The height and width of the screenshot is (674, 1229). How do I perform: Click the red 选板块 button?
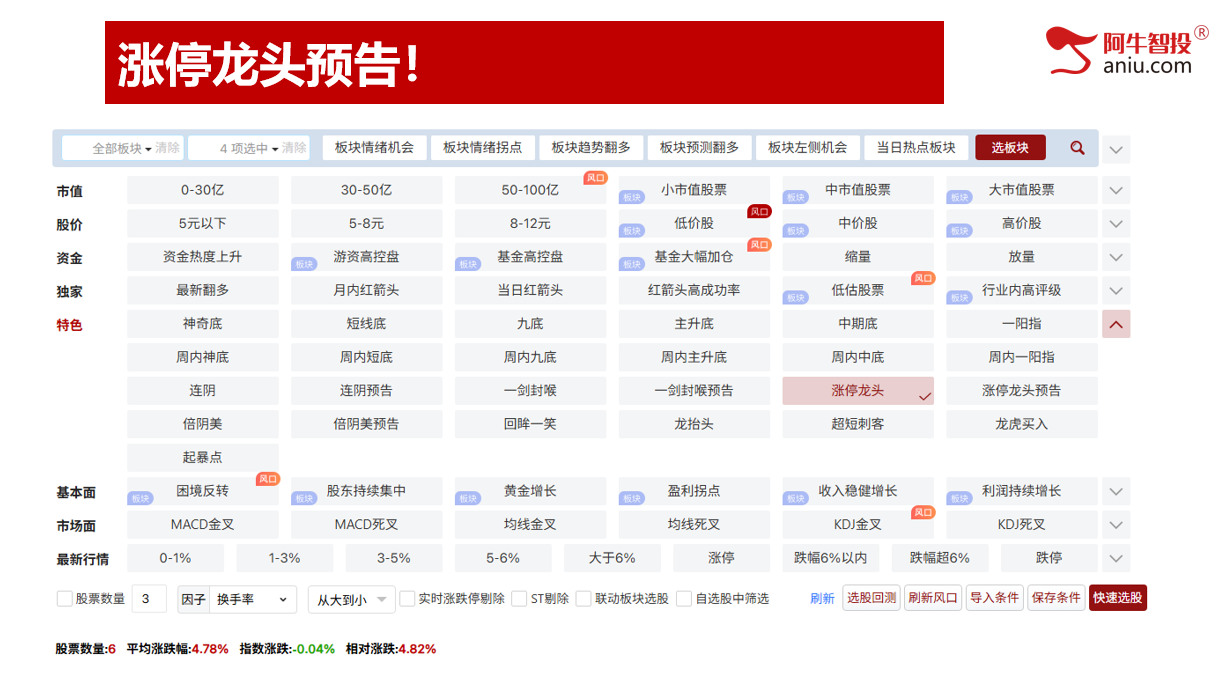tap(1010, 148)
